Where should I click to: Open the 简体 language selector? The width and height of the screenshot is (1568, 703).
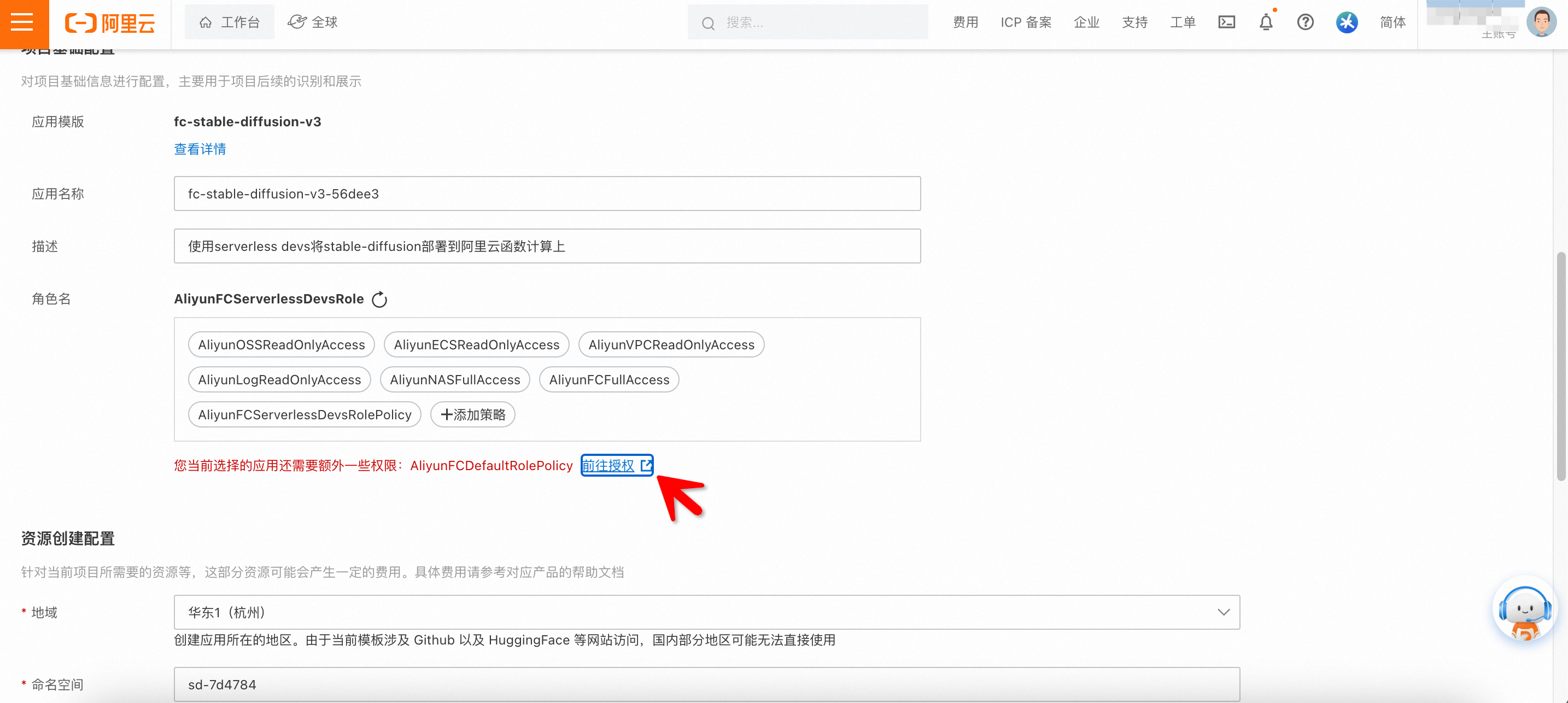1392,22
